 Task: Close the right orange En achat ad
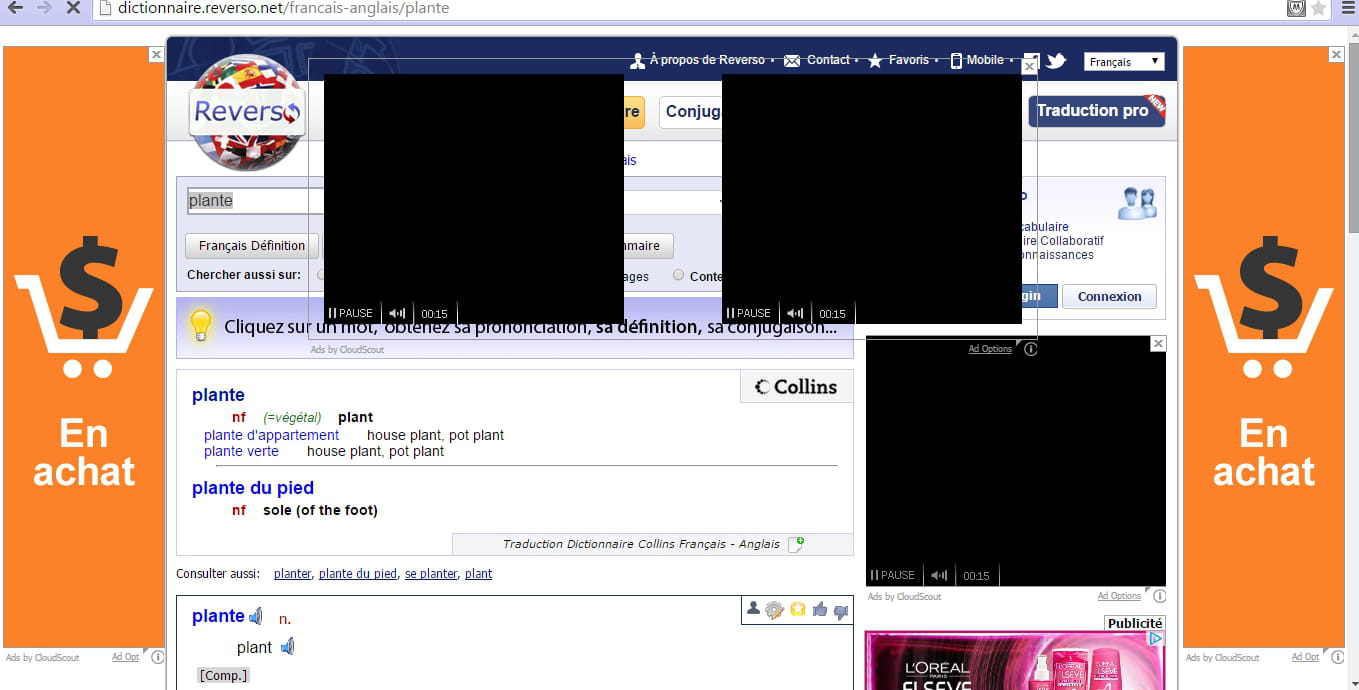pos(1337,55)
